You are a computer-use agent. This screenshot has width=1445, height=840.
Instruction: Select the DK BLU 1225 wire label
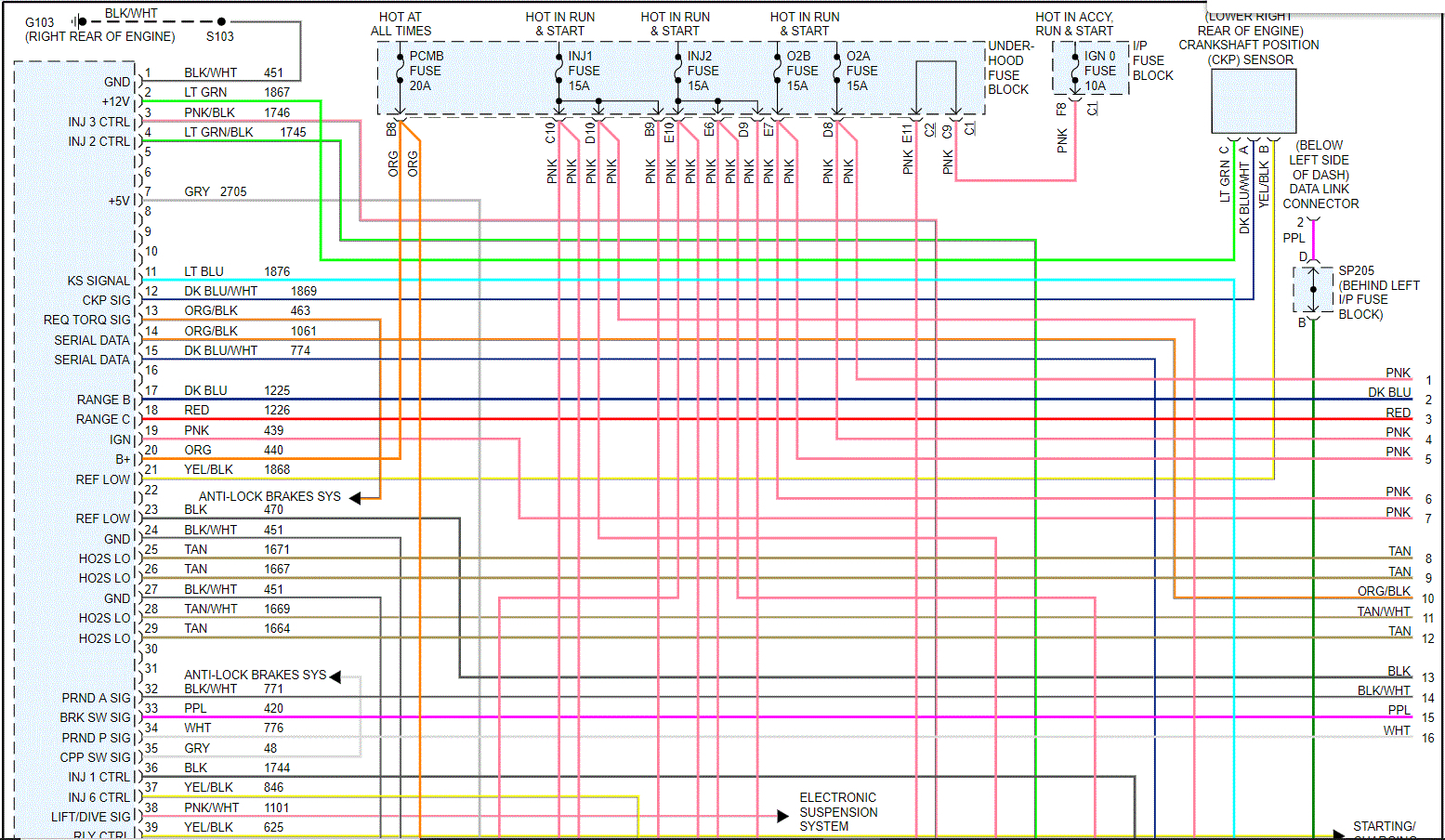[237, 390]
